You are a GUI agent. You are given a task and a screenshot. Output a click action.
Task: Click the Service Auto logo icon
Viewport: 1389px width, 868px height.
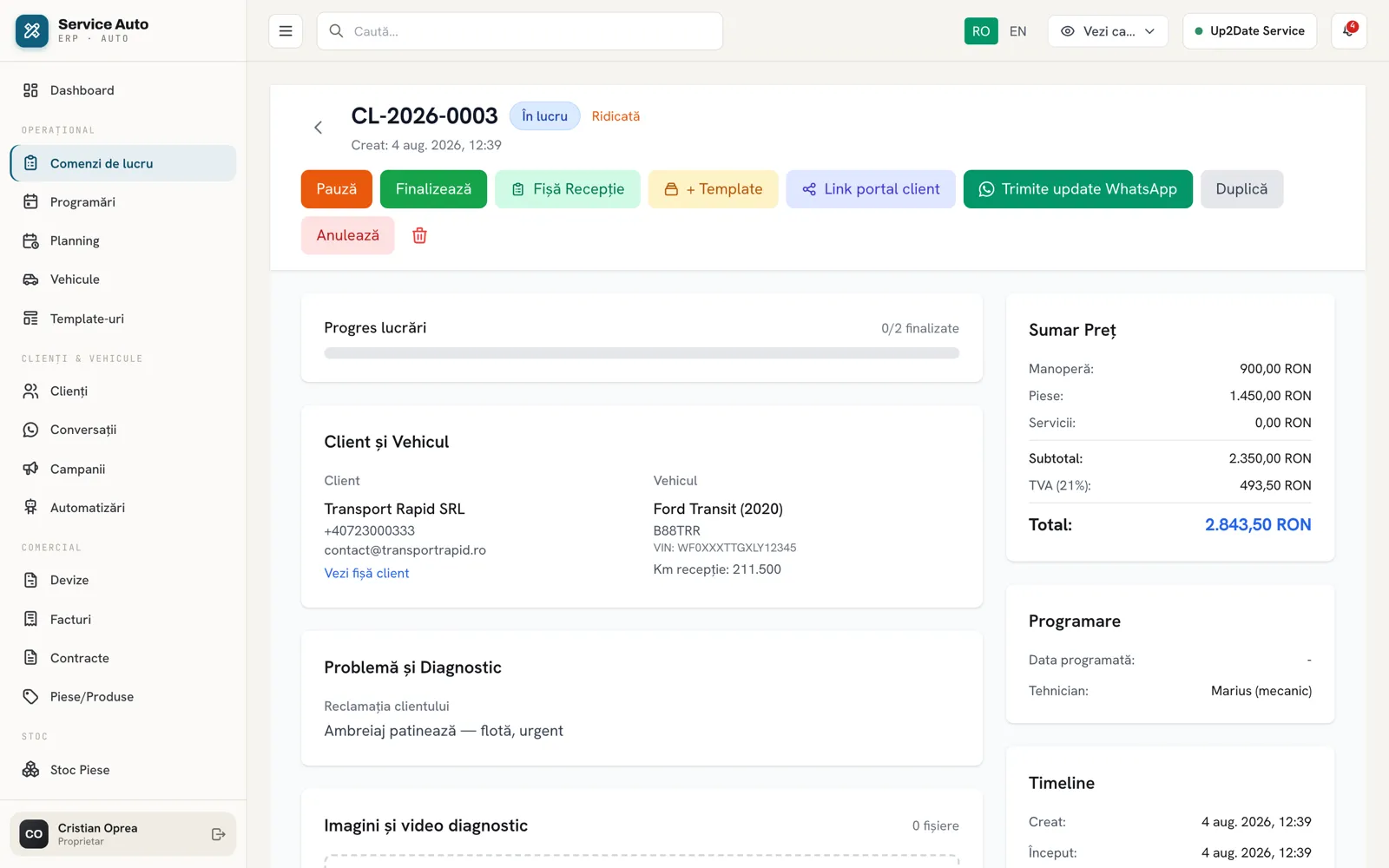pyautogui.click(x=32, y=31)
